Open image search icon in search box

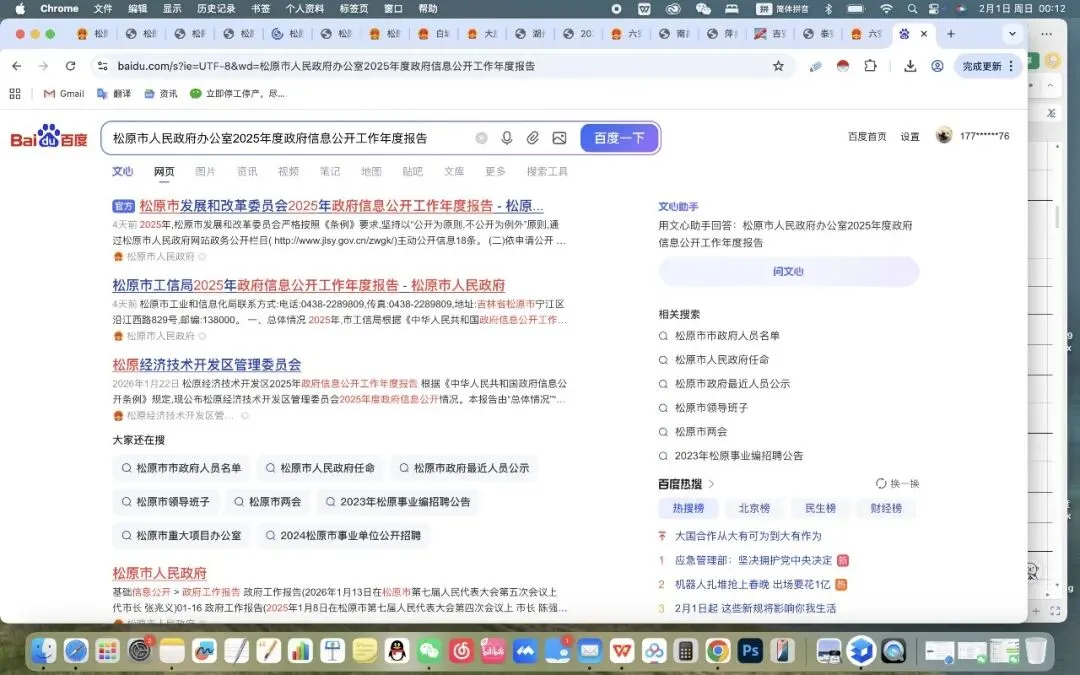coord(559,138)
